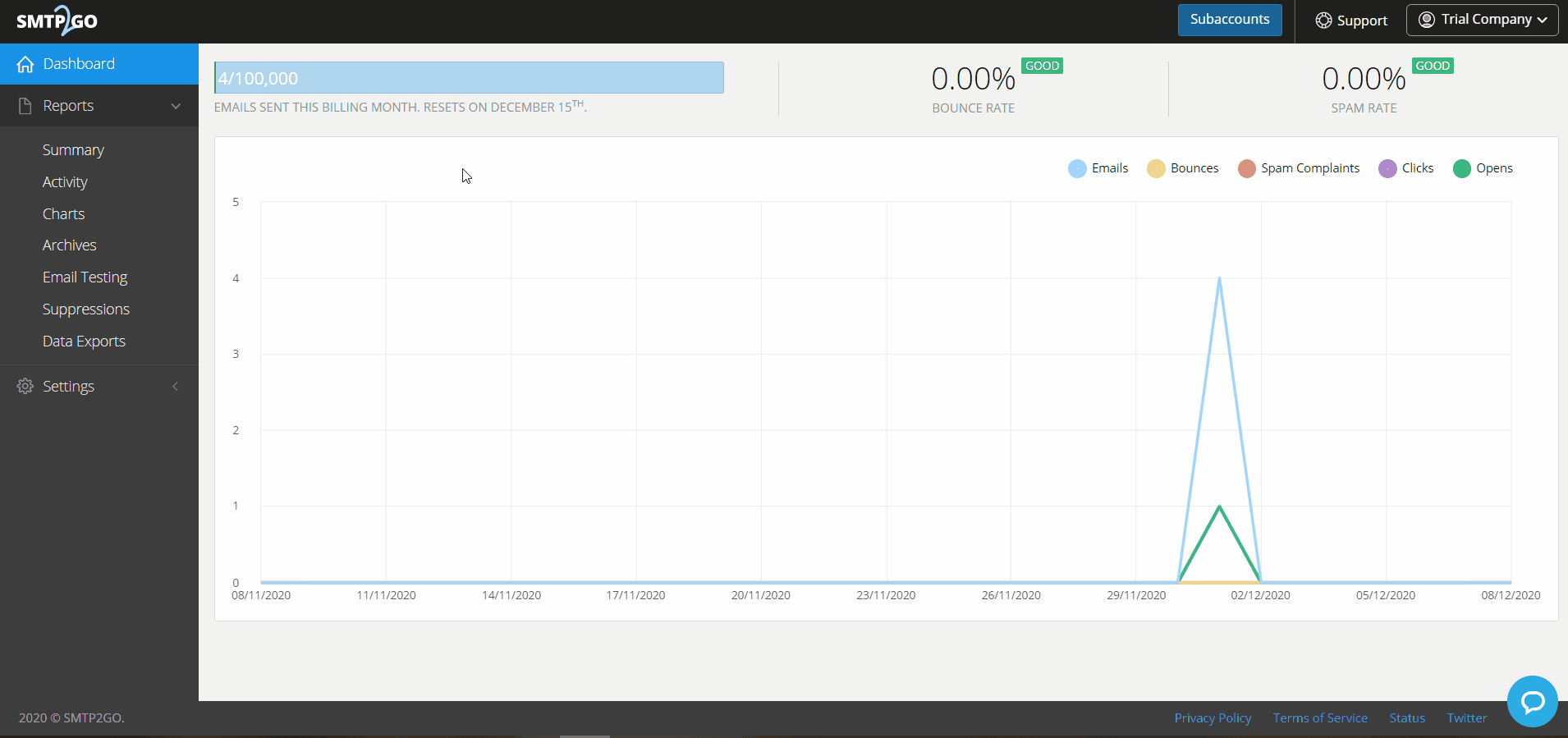Click the 2020 © SMTP2GO footer text
Viewport: 1568px width, 738px height.
click(x=71, y=717)
